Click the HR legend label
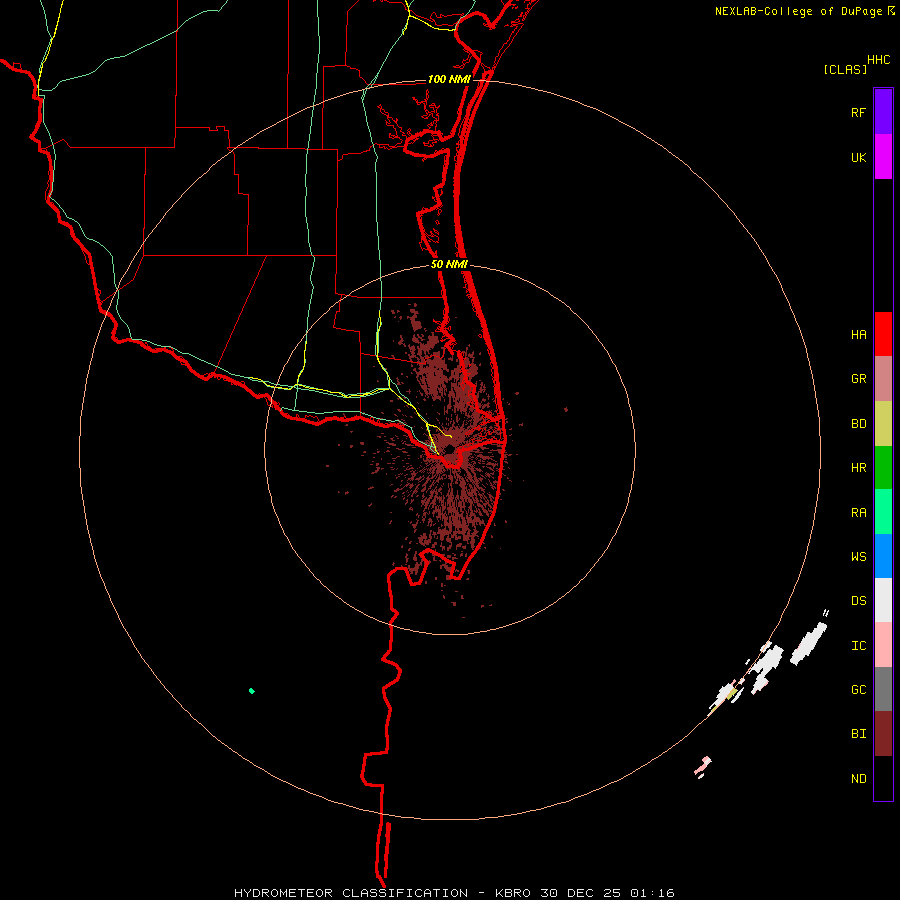Image resolution: width=900 pixels, height=900 pixels. [x=858, y=468]
